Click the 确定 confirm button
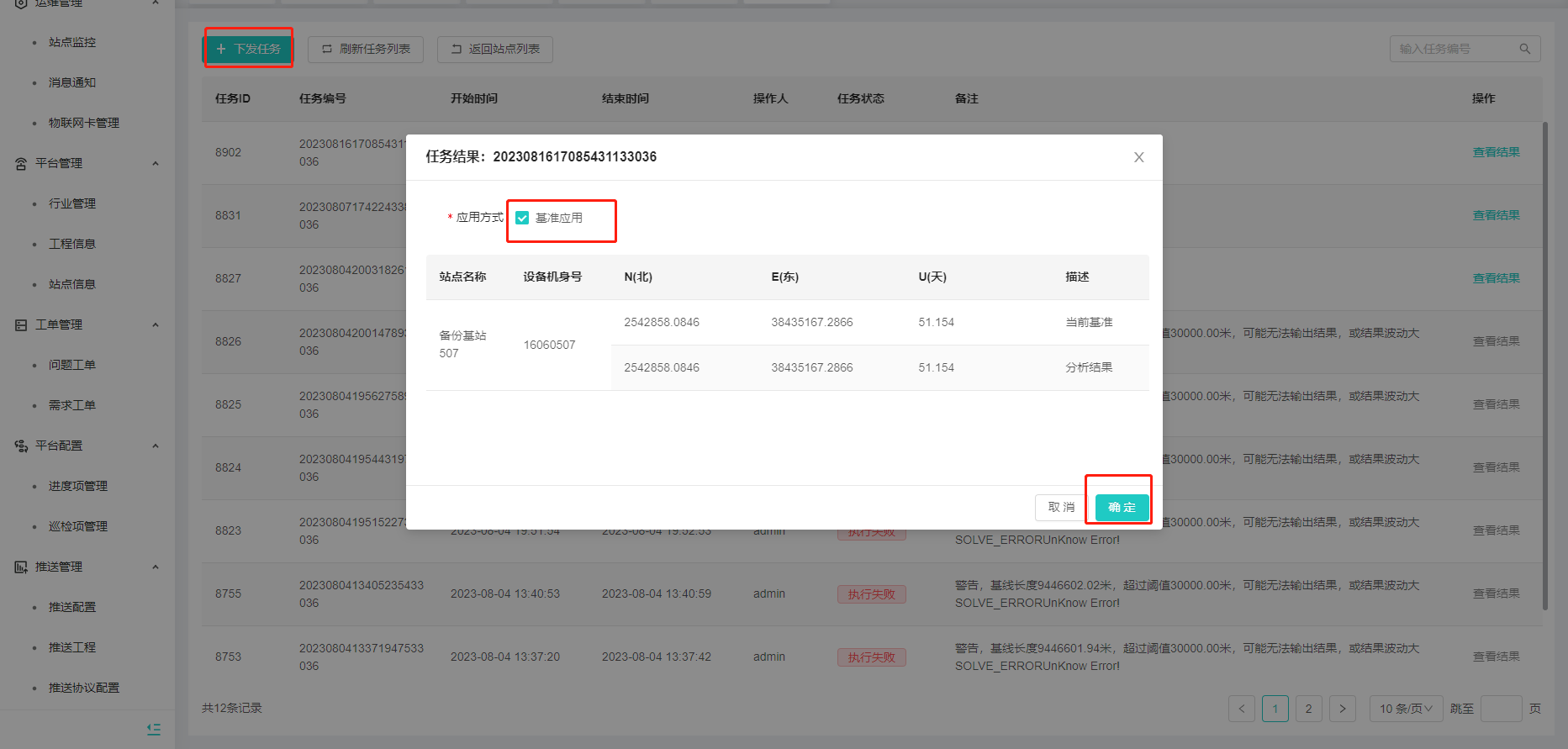This screenshot has height=749, width=1568. (x=1122, y=508)
